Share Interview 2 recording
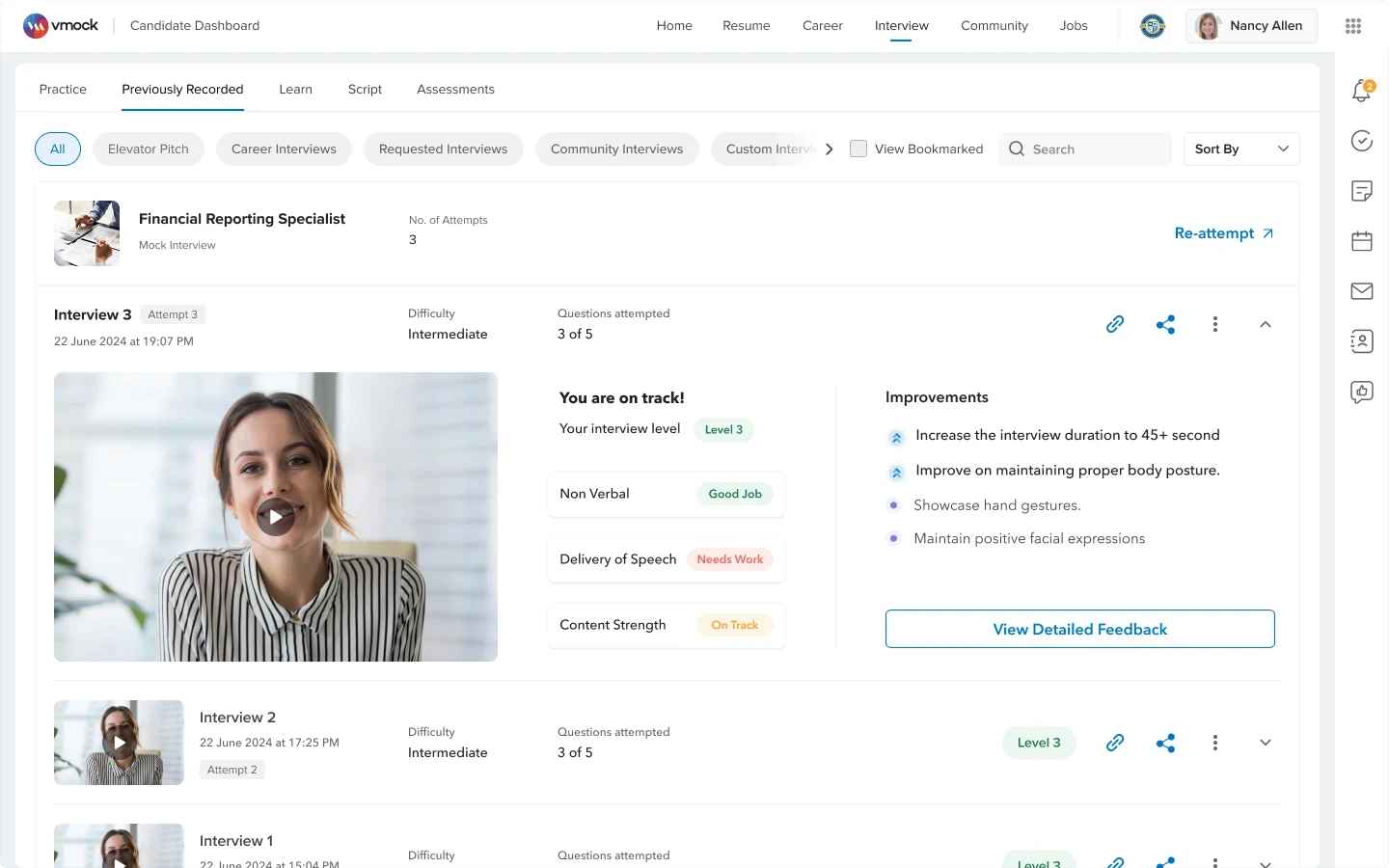The height and width of the screenshot is (868, 1389). tap(1165, 743)
